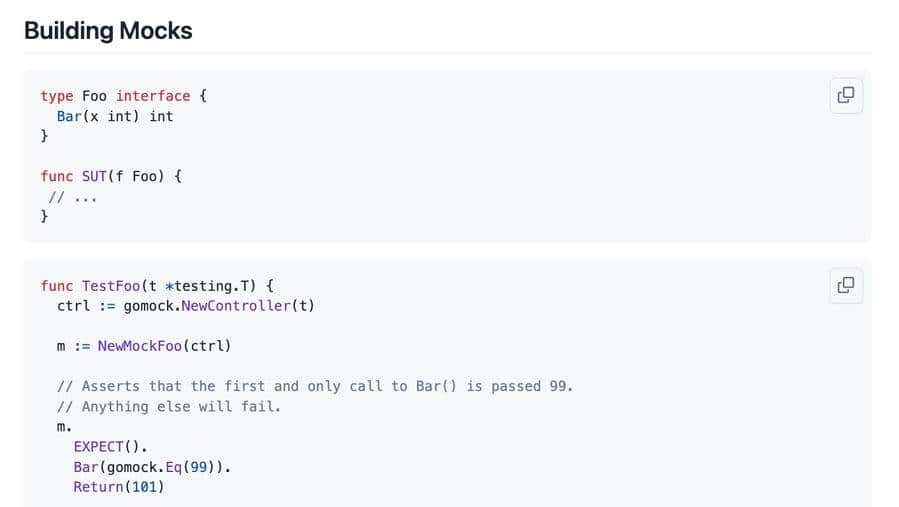Click the TestFoo function name
This screenshot has height=507, width=899.
pyautogui.click(x=111, y=286)
